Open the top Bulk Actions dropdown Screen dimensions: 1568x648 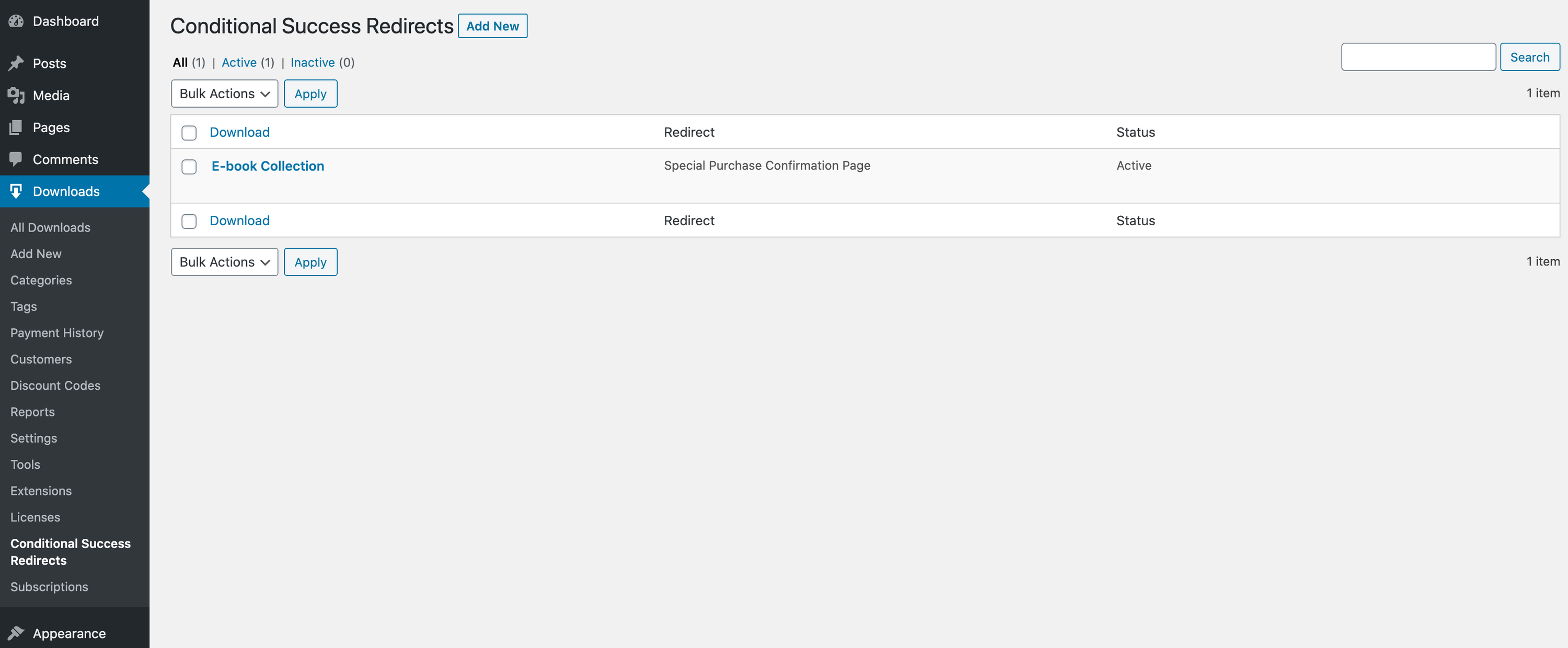(224, 94)
